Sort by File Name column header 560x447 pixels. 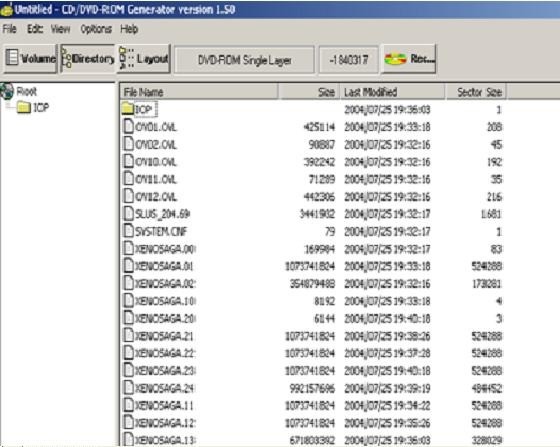pos(199,92)
